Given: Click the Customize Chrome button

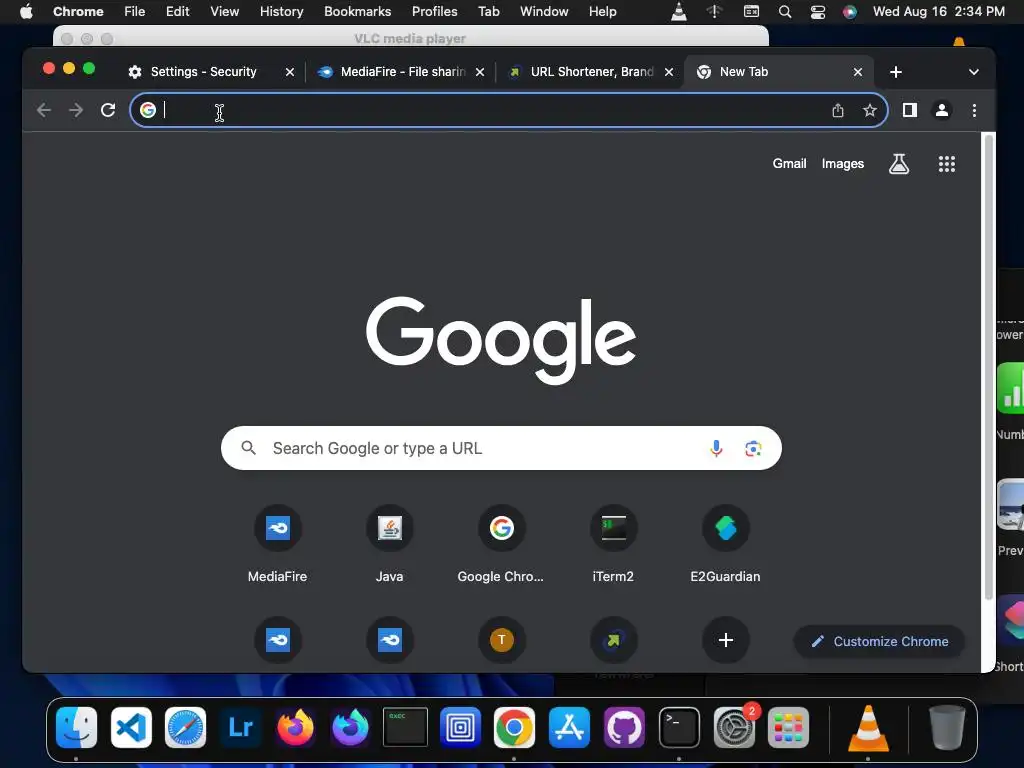Looking at the screenshot, I should pos(879,641).
